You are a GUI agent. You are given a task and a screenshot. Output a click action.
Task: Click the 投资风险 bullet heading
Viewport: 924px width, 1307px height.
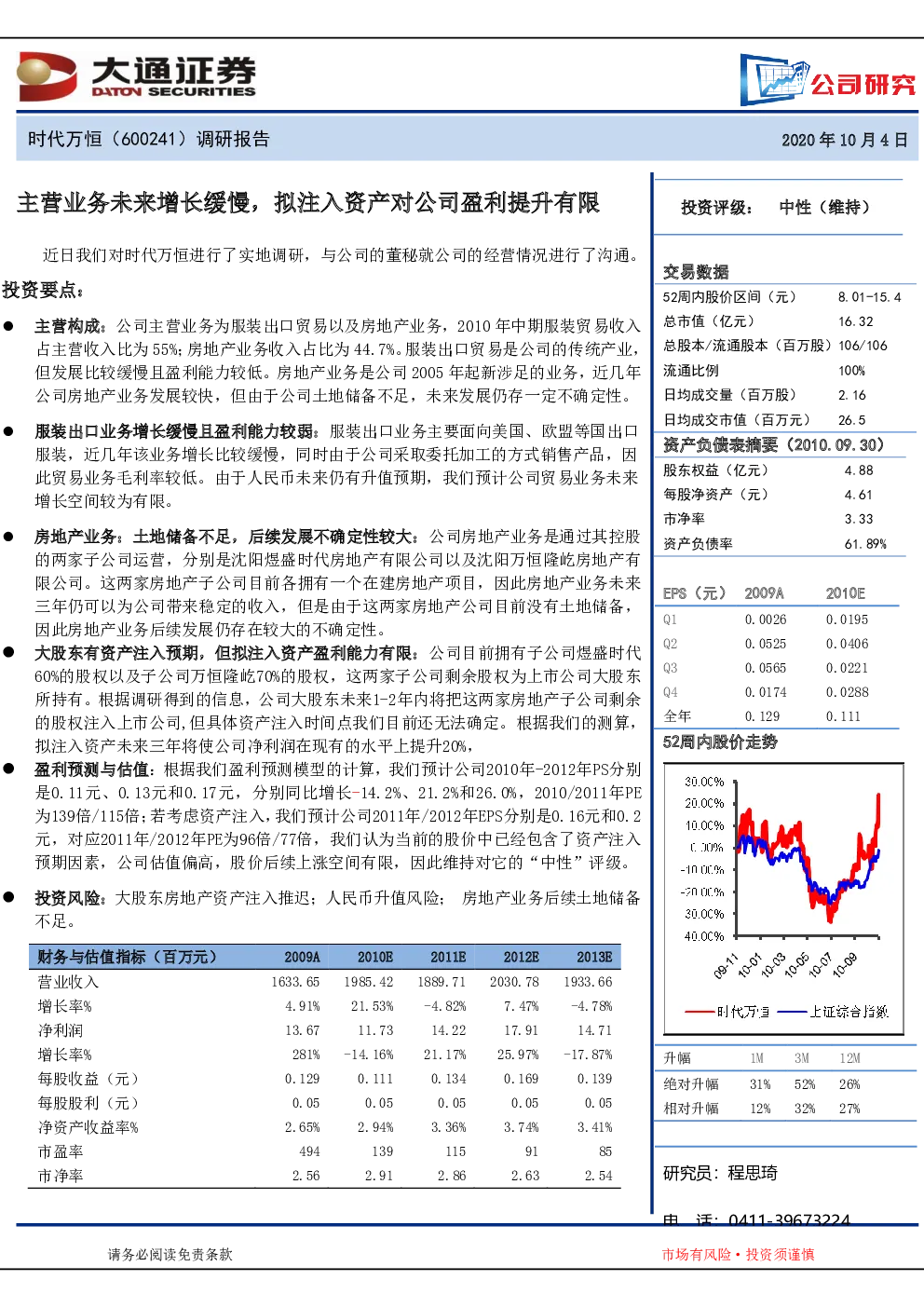click(x=71, y=898)
